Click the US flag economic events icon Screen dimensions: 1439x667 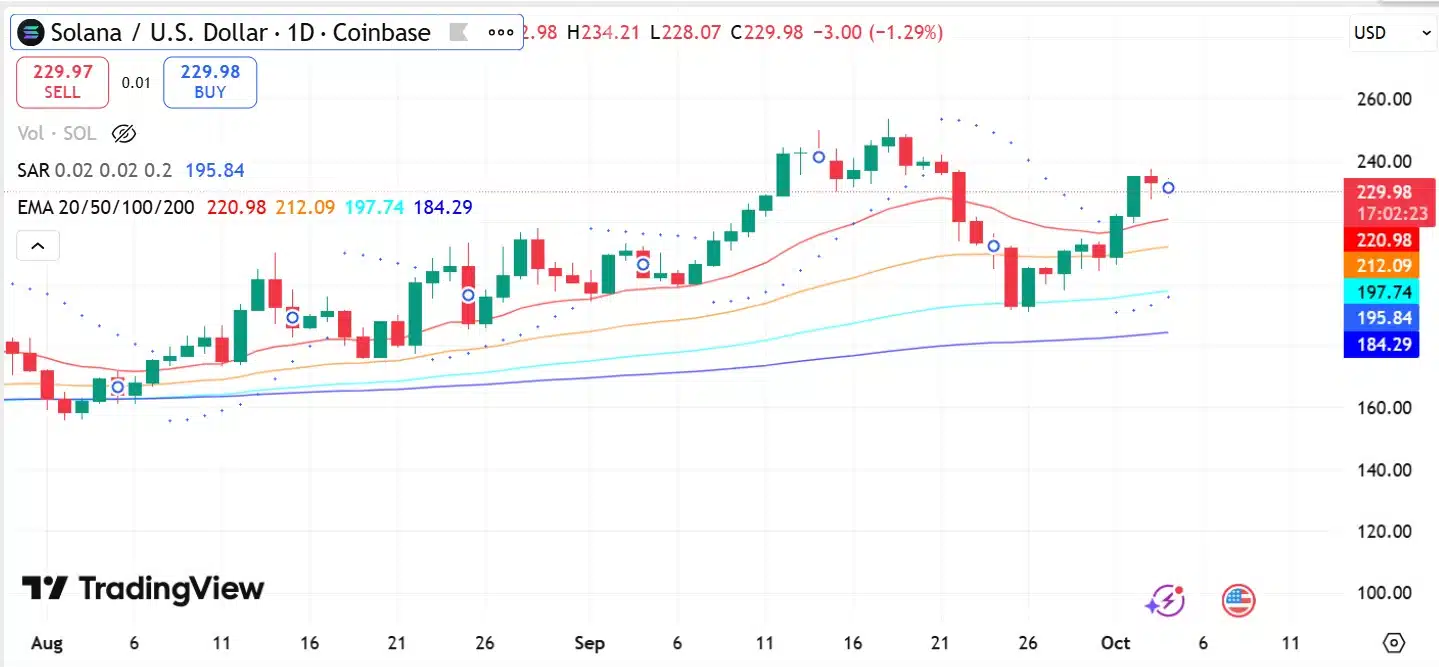point(1238,601)
